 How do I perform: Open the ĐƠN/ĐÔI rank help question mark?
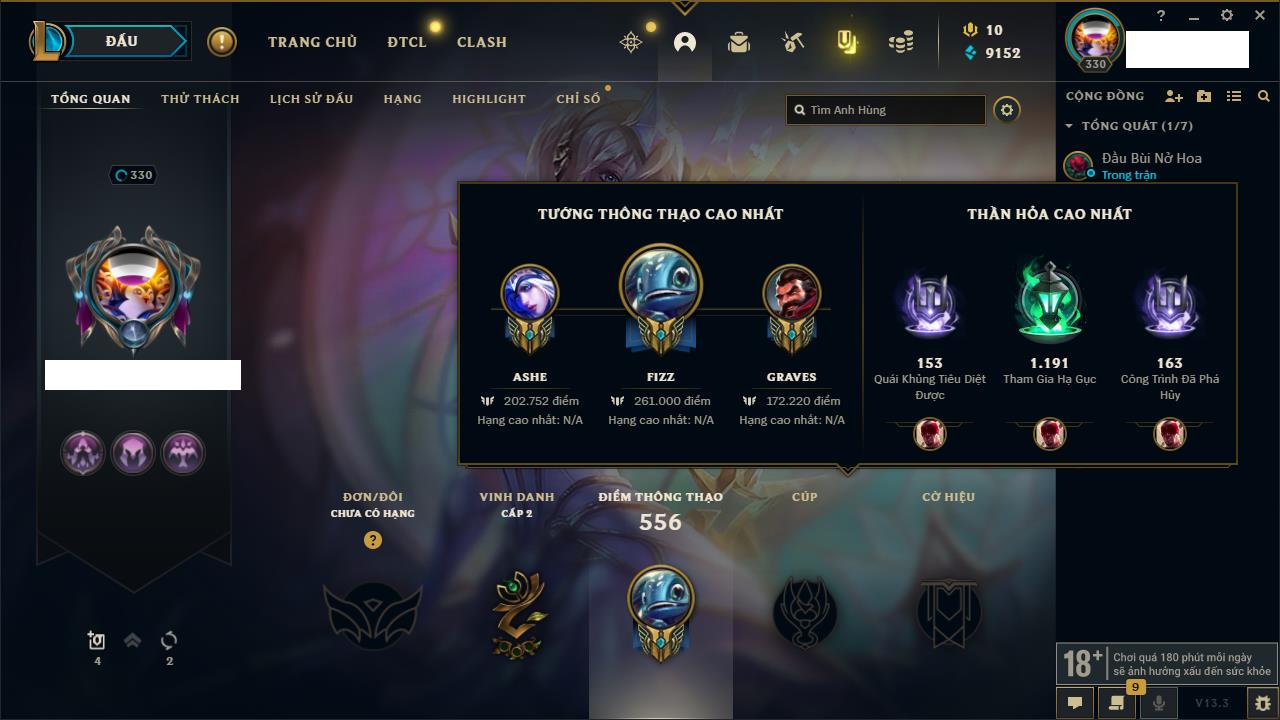tap(373, 540)
